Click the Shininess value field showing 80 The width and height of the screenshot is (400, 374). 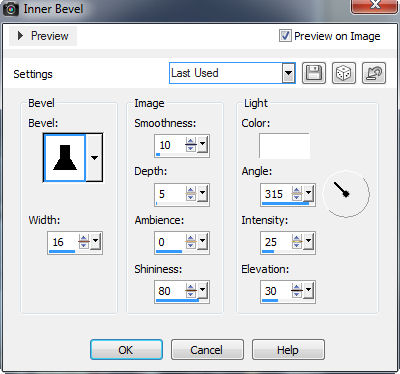pyautogui.click(x=170, y=291)
